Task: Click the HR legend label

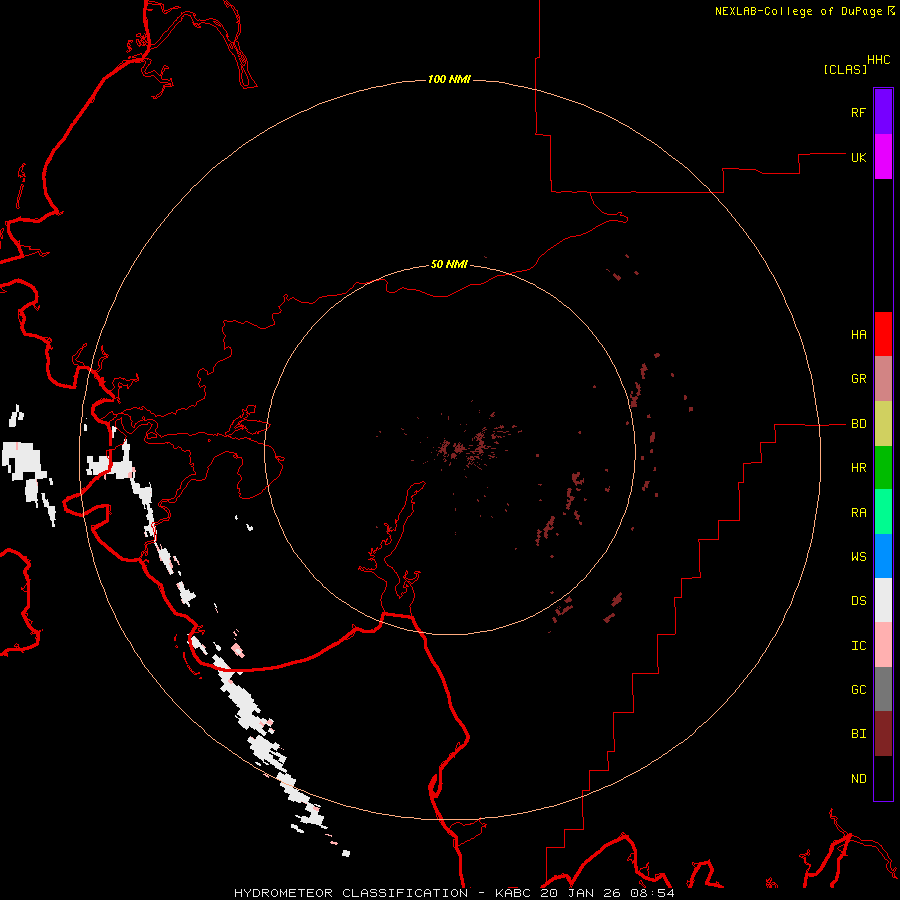Action: [858, 468]
